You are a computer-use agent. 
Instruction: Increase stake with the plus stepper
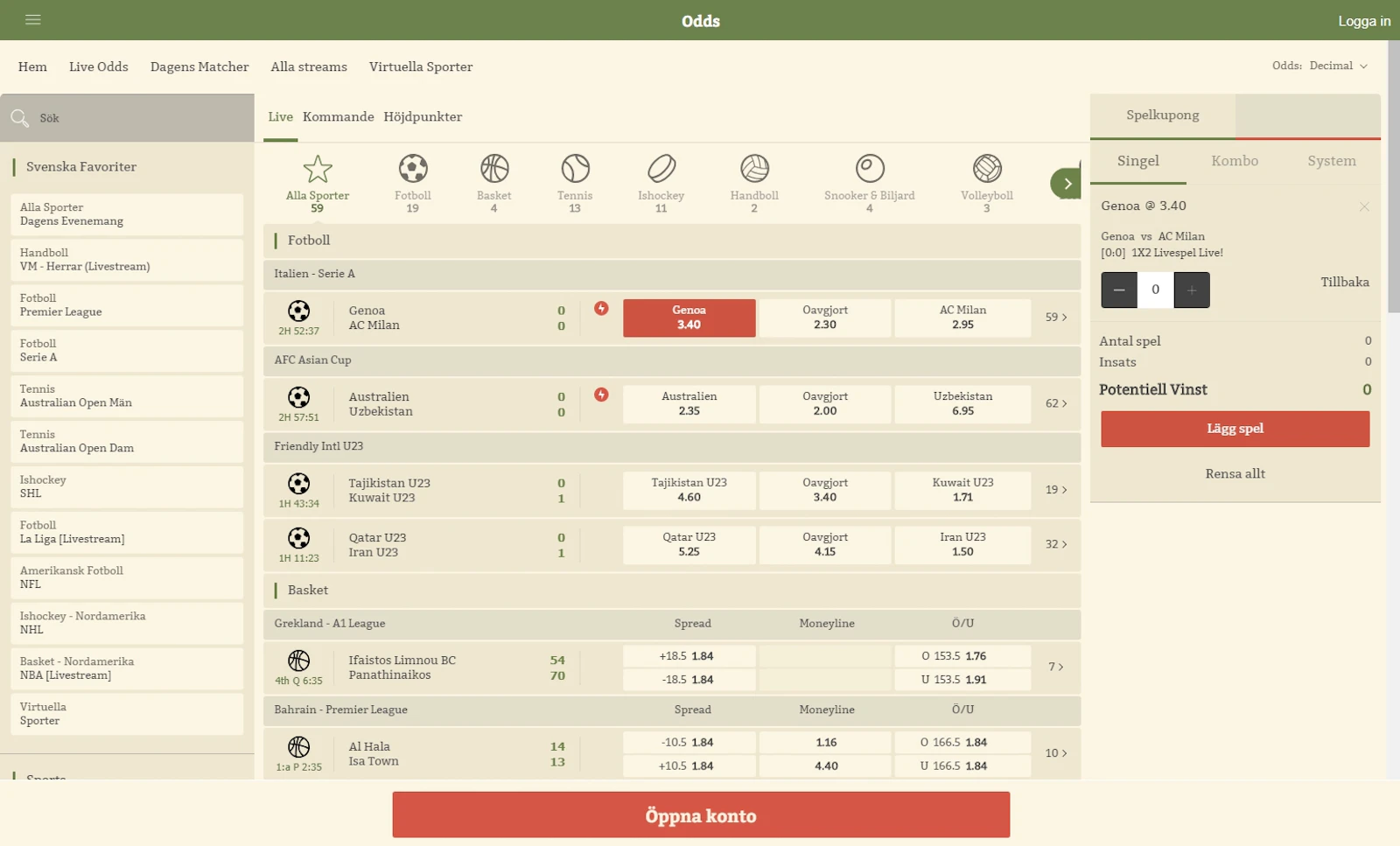[1191, 290]
